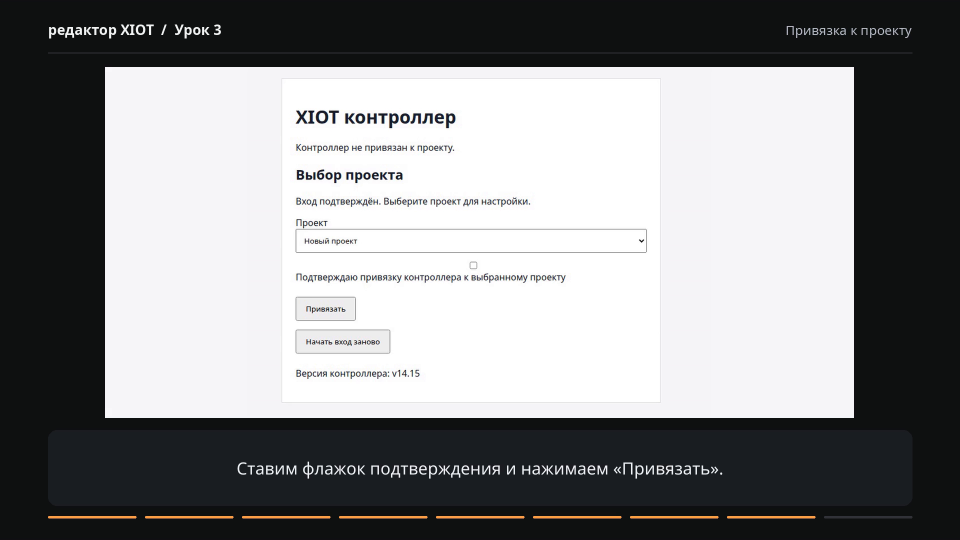Click the Проект field label
960x540 pixels.
tap(311, 223)
